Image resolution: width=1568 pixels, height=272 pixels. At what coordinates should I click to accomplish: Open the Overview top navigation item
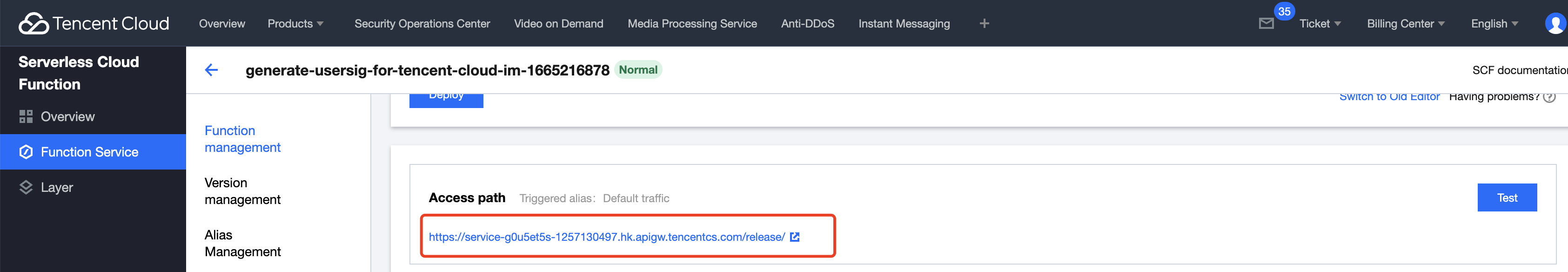pyautogui.click(x=221, y=23)
